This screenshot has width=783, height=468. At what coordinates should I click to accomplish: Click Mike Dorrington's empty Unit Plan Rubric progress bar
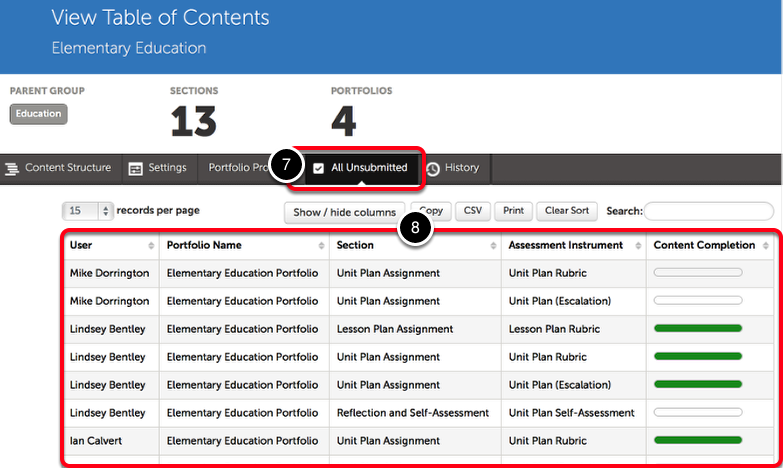pos(698,273)
